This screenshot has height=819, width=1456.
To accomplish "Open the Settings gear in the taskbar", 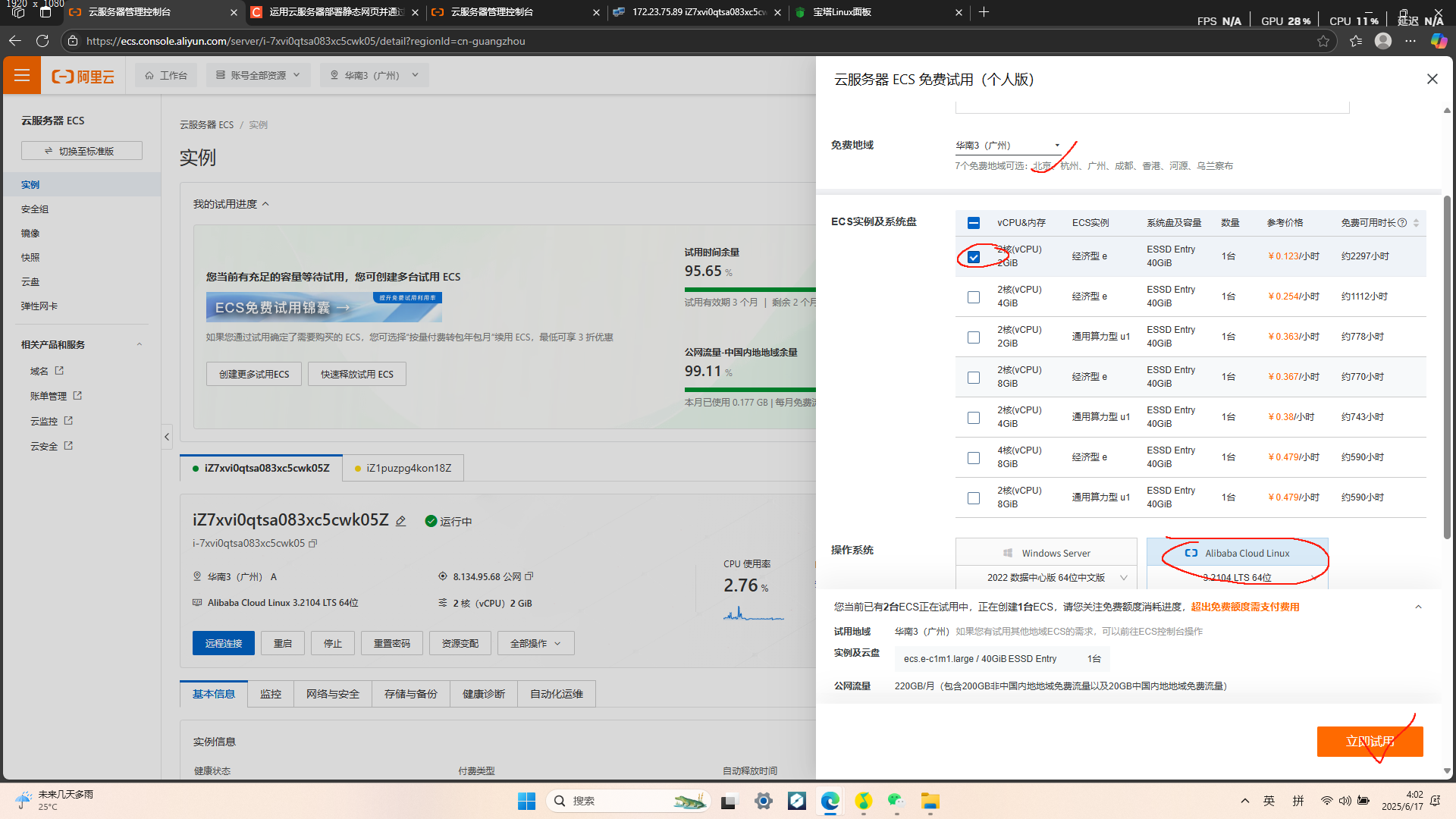I will [764, 801].
